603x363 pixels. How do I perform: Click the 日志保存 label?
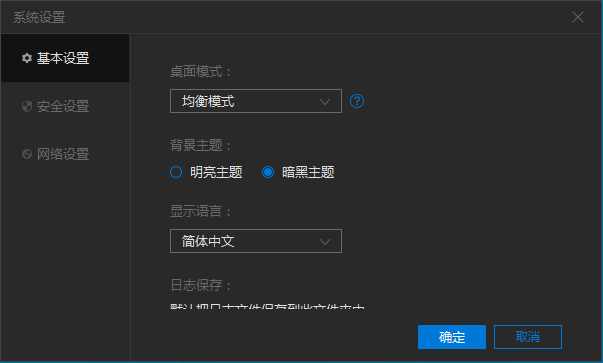click(x=200, y=285)
